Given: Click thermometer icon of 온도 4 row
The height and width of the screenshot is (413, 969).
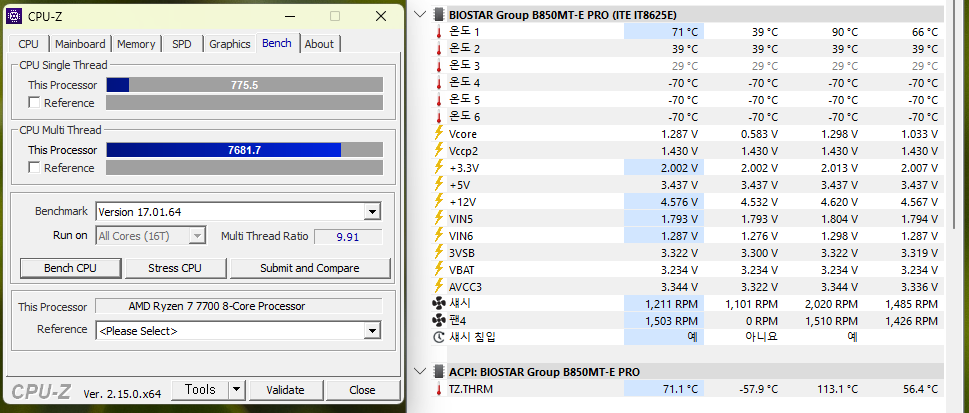Looking at the screenshot, I should 439,83.
